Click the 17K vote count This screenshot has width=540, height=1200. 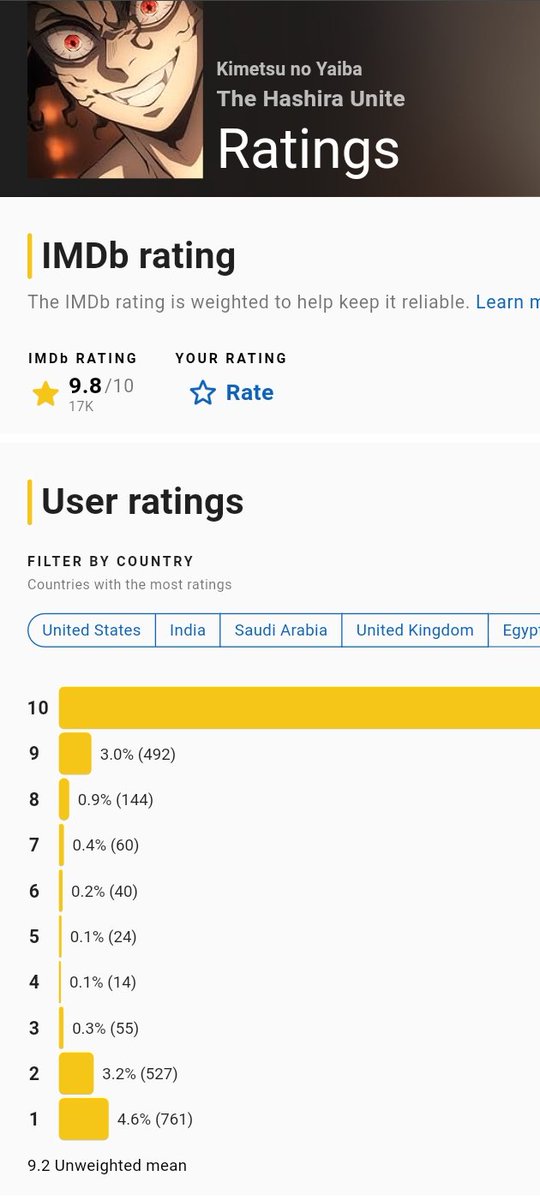[81, 406]
